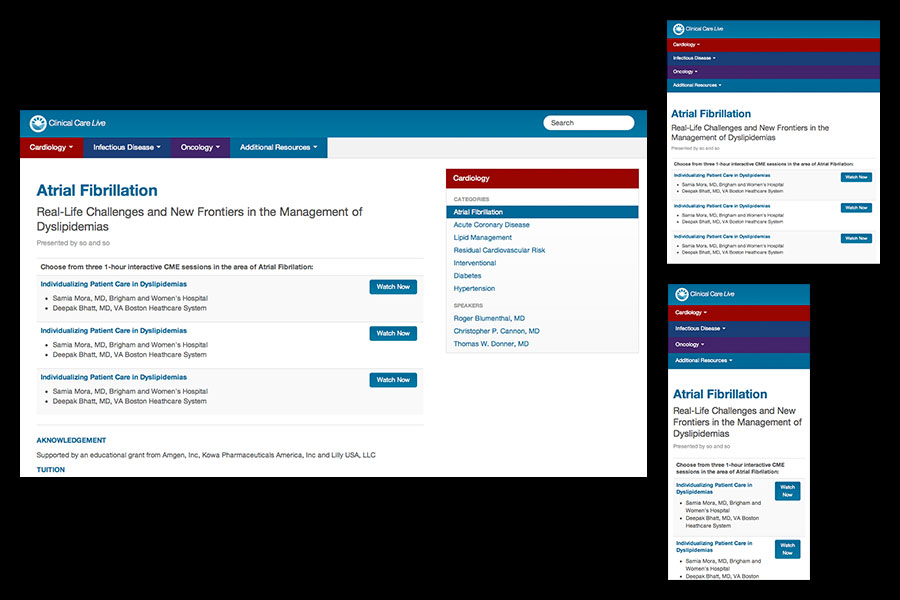Go to the Lipid Management category
This screenshot has width=900, height=600.
tap(482, 238)
